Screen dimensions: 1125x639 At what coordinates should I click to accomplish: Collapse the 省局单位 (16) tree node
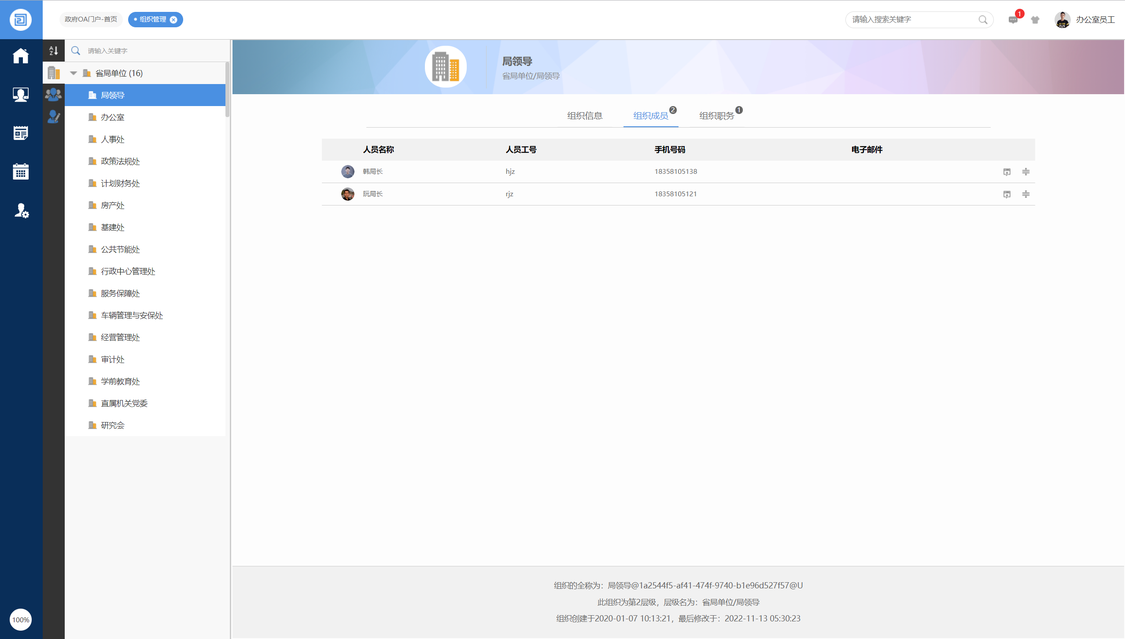(73, 73)
